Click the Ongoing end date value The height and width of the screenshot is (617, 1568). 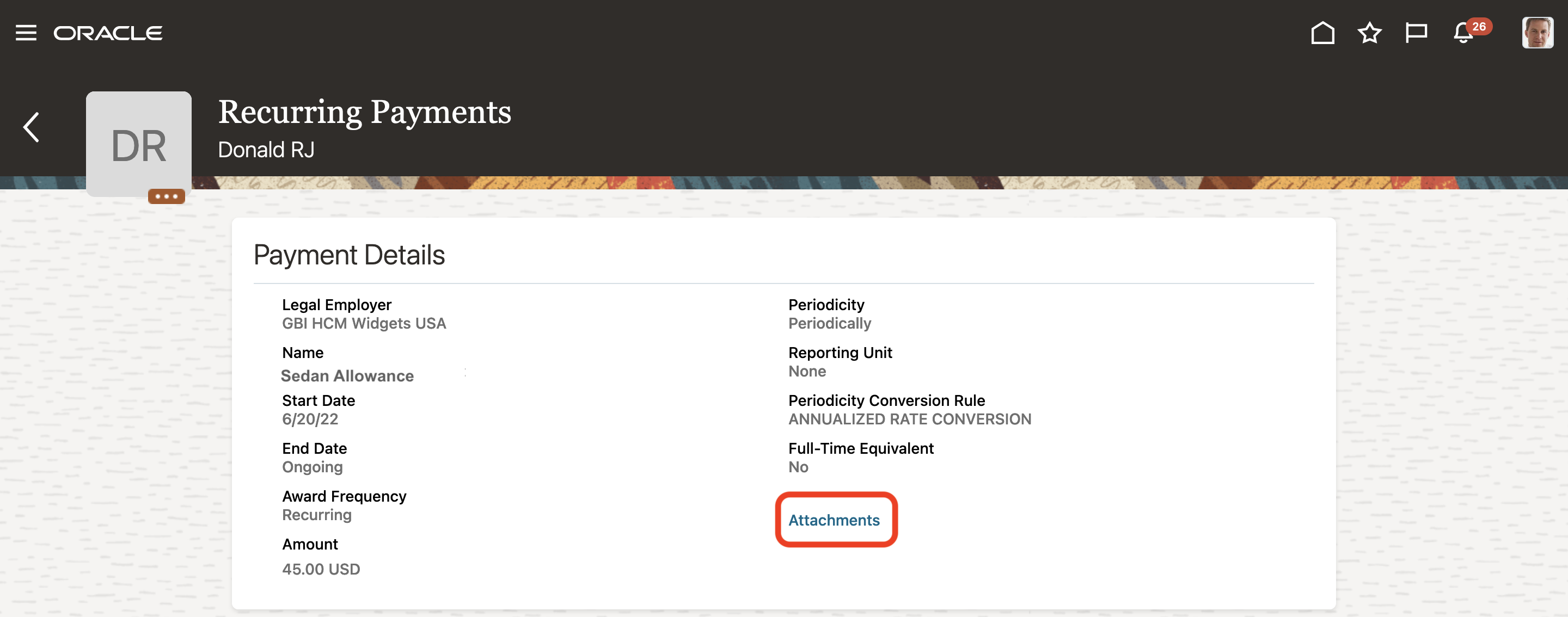[x=313, y=467]
